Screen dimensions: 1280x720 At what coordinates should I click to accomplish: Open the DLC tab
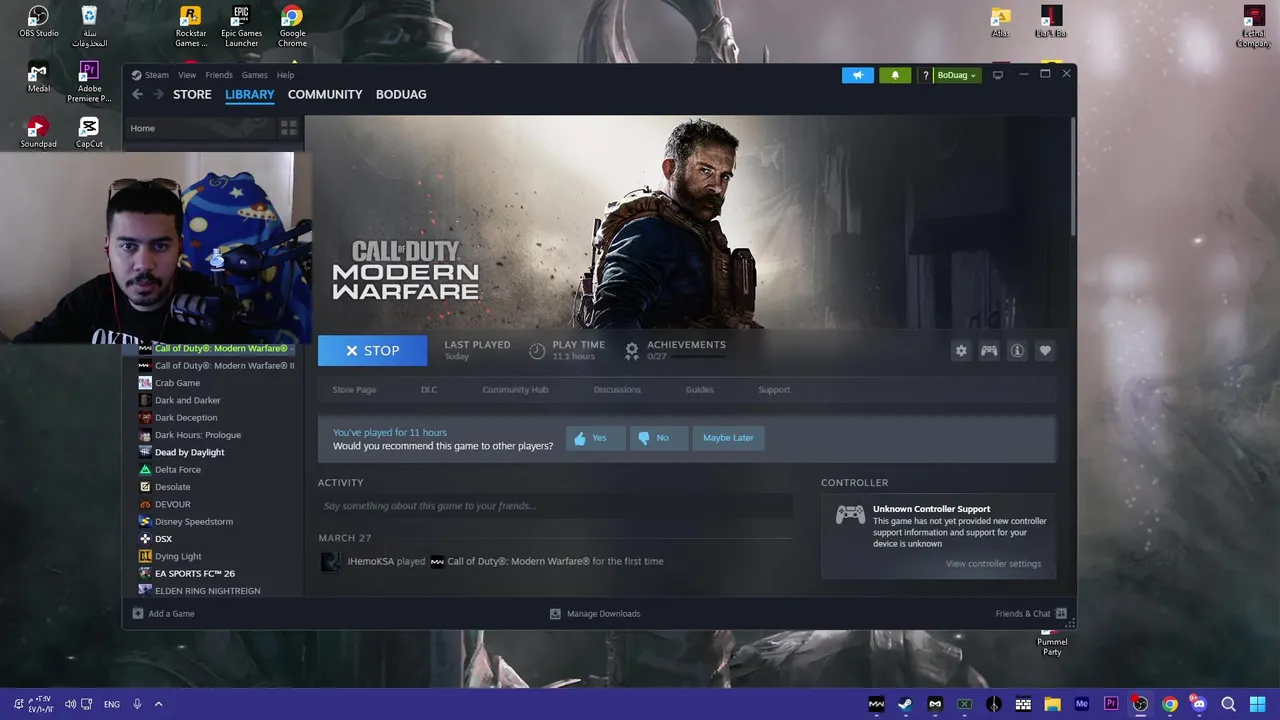click(x=429, y=390)
